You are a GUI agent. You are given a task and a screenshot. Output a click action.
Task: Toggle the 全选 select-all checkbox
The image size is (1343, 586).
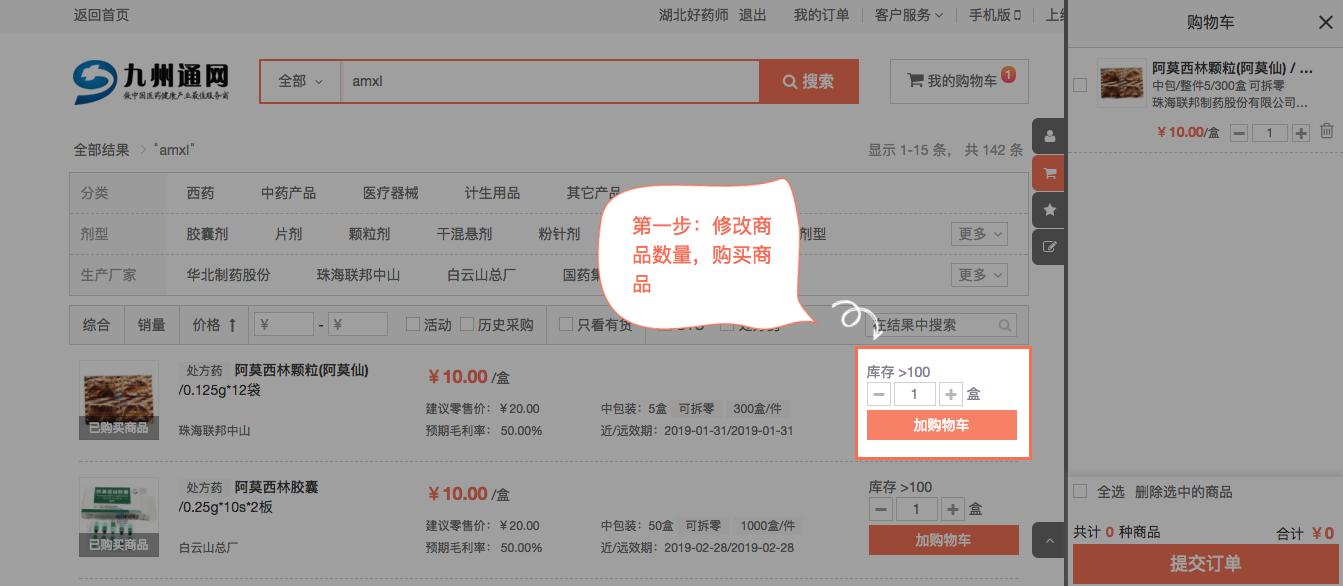(1080, 492)
